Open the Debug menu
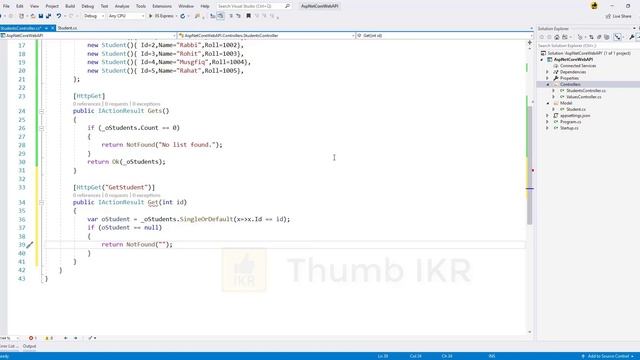Image resolution: width=640 pixels, height=360 pixels. 88,6
